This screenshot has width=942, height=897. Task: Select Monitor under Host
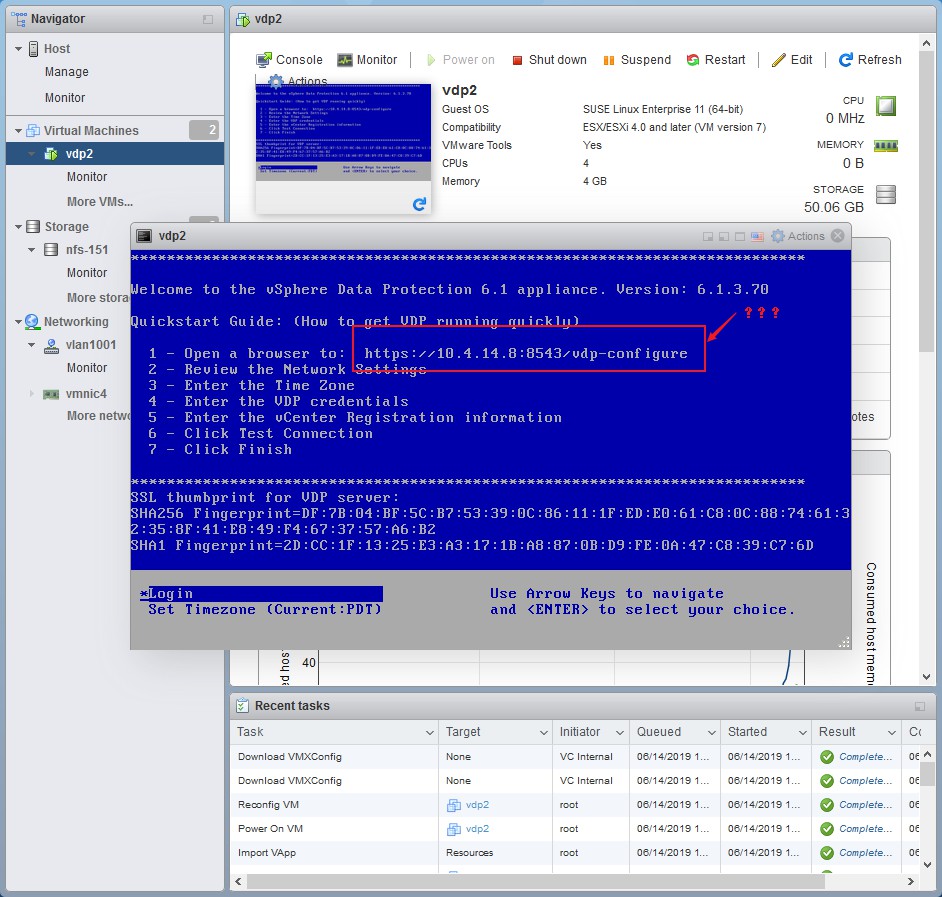pyautogui.click(x=65, y=97)
